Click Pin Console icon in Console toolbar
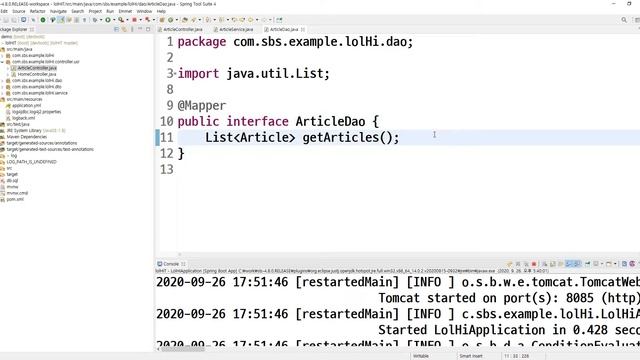This screenshot has height=360, width=640. (x=588, y=264)
